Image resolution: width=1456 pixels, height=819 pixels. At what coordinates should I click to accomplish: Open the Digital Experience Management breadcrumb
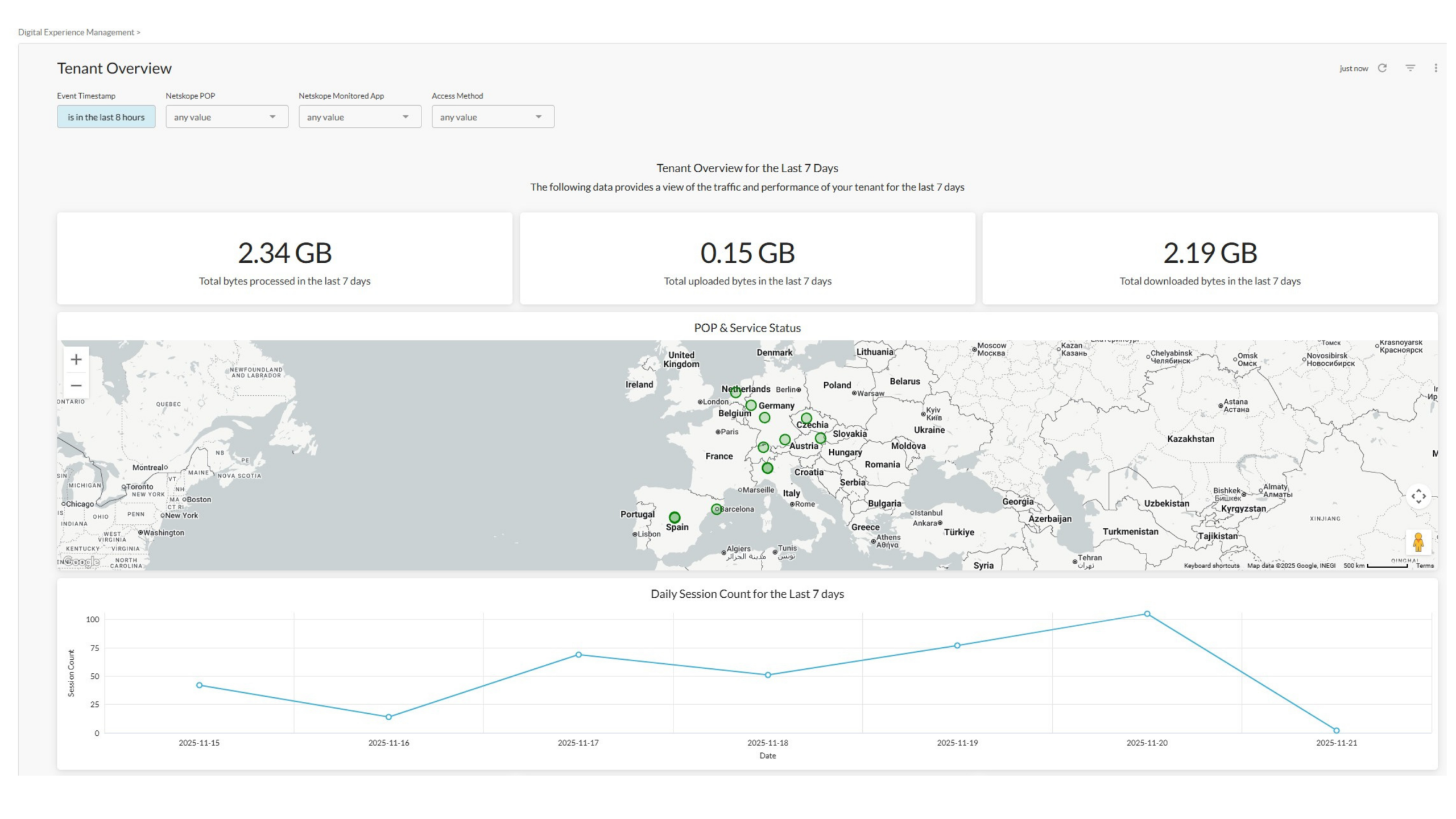point(76,32)
